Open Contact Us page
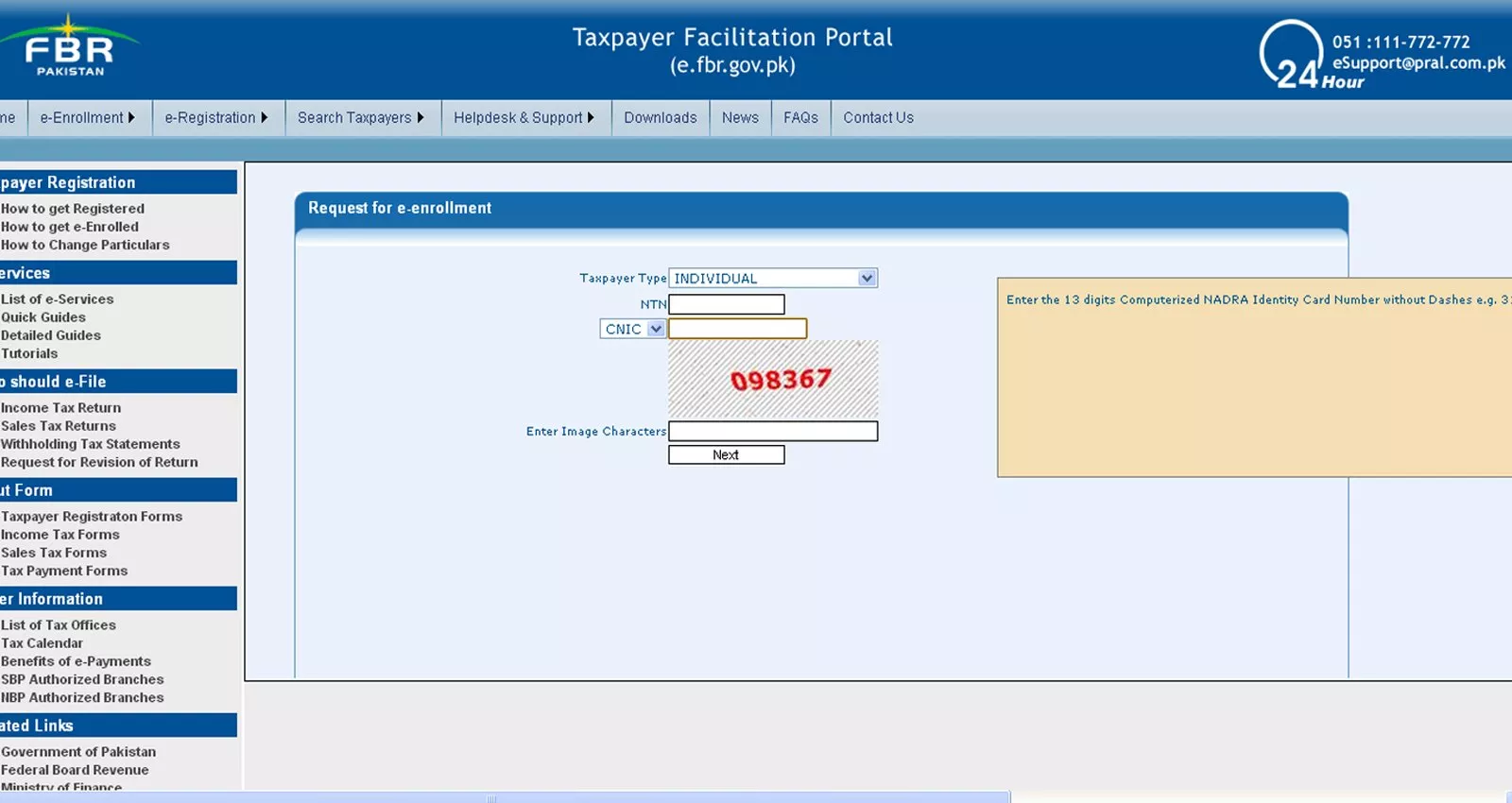Screen dimensions: 1512x803 coord(878,118)
